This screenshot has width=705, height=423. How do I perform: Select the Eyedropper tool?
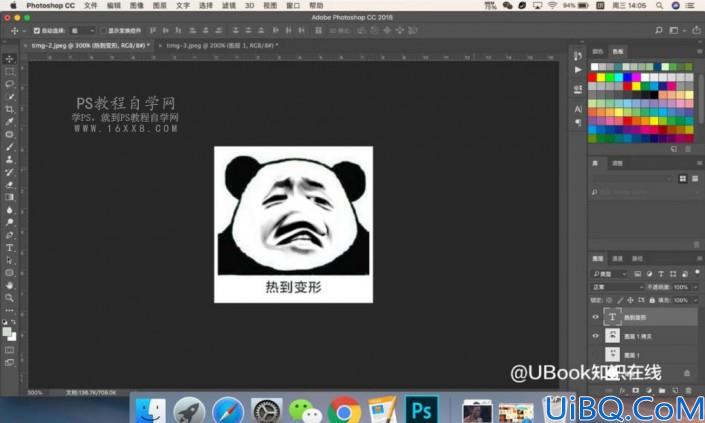pos(9,122)
